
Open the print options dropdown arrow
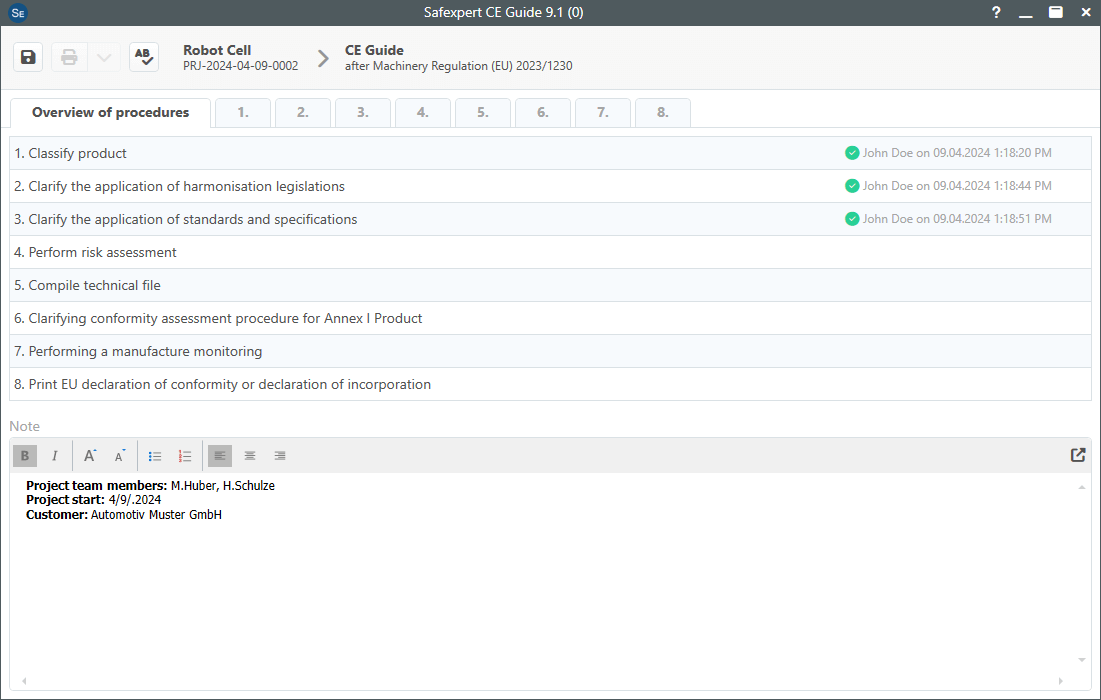pos(103,57)
